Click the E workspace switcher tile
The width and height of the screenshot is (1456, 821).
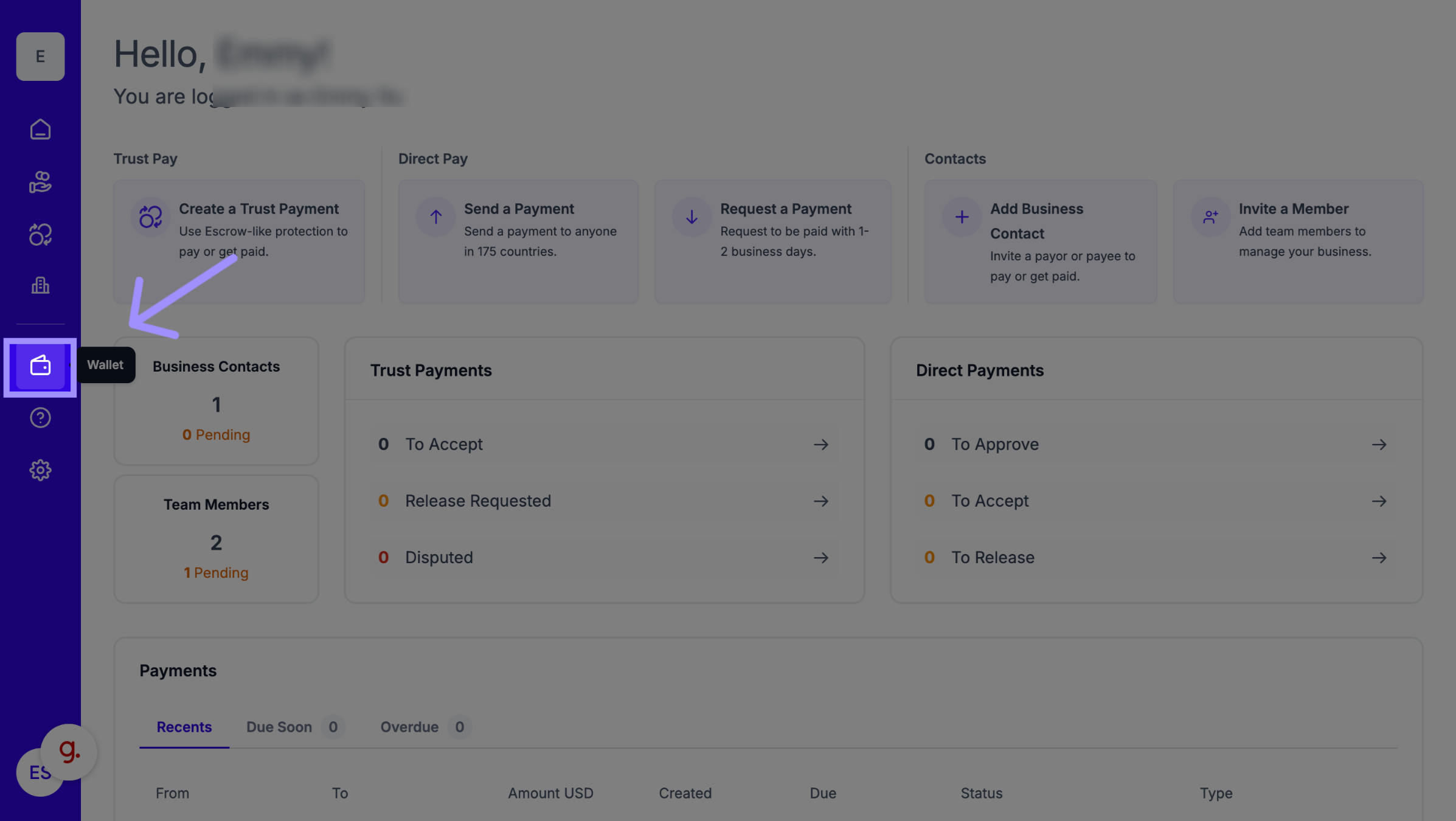[40, 57]
